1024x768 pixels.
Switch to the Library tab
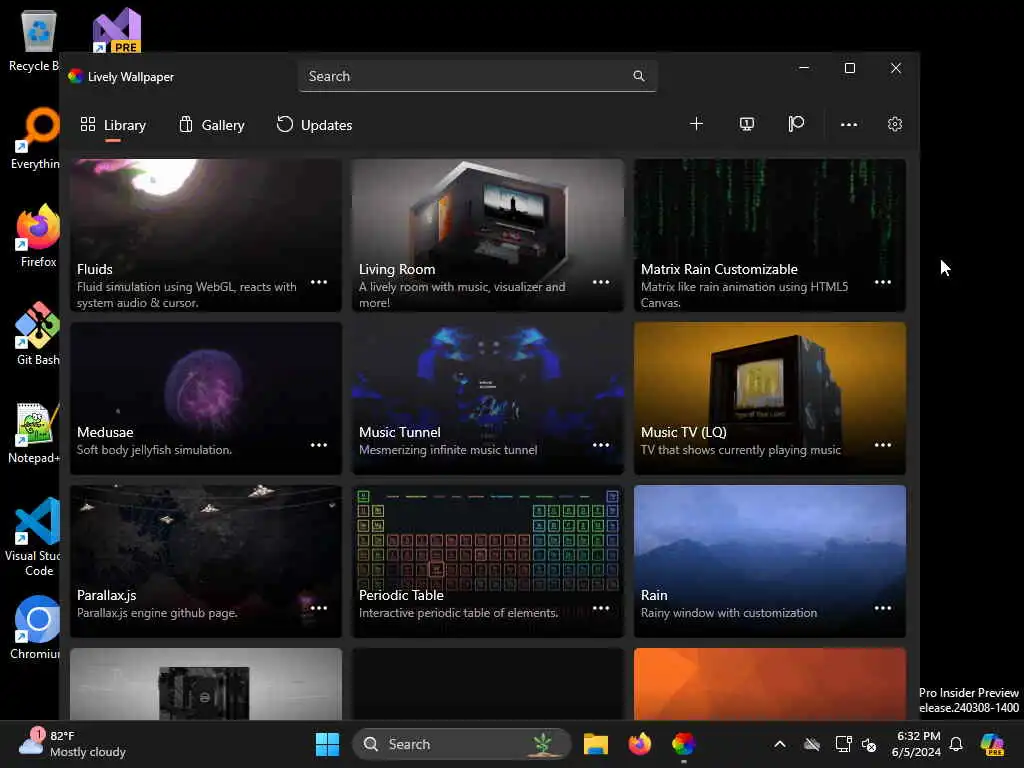coord(113,125)
